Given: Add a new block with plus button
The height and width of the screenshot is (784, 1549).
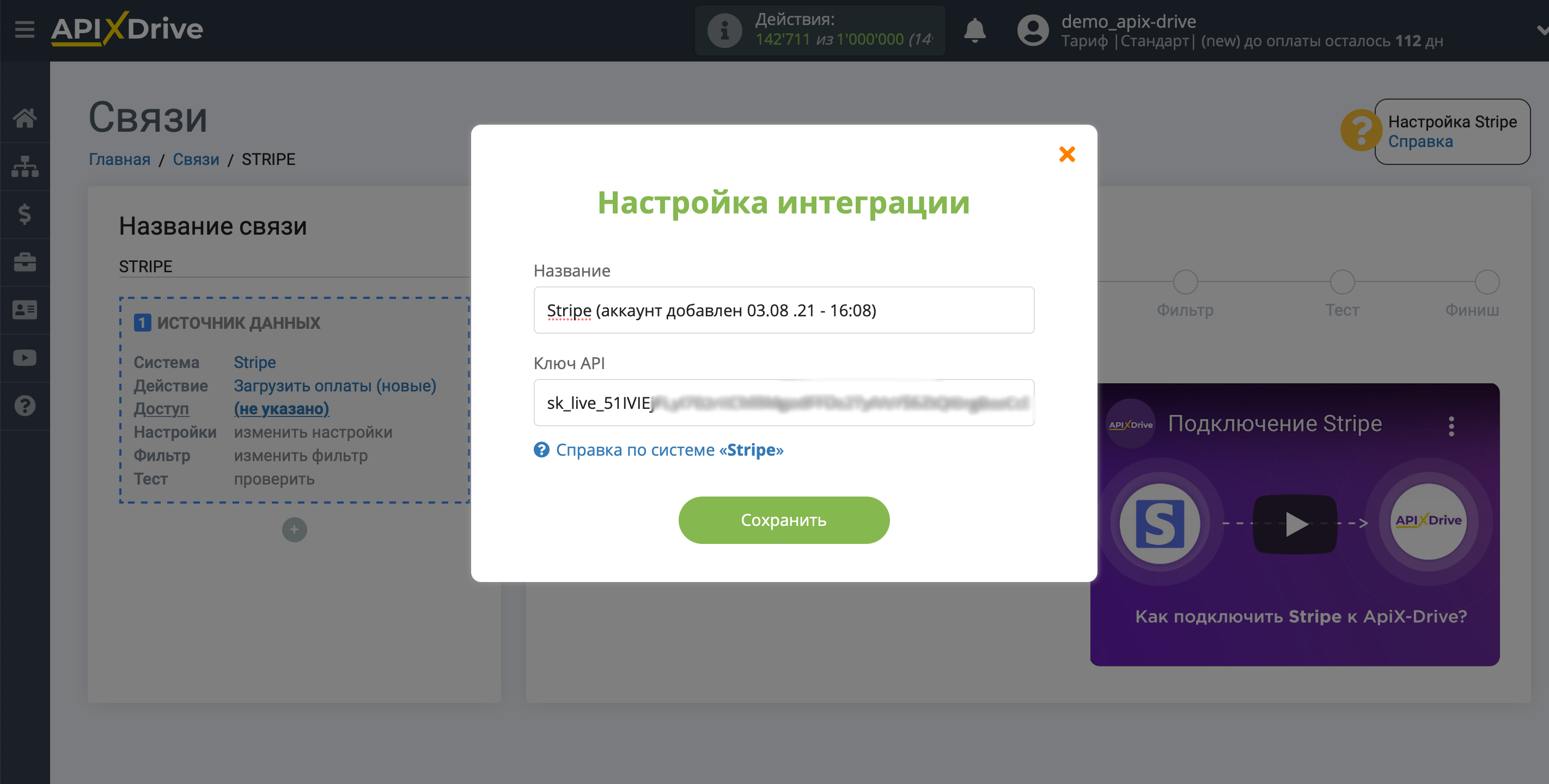Looking at the screenshot, I should tap(294, 530).
